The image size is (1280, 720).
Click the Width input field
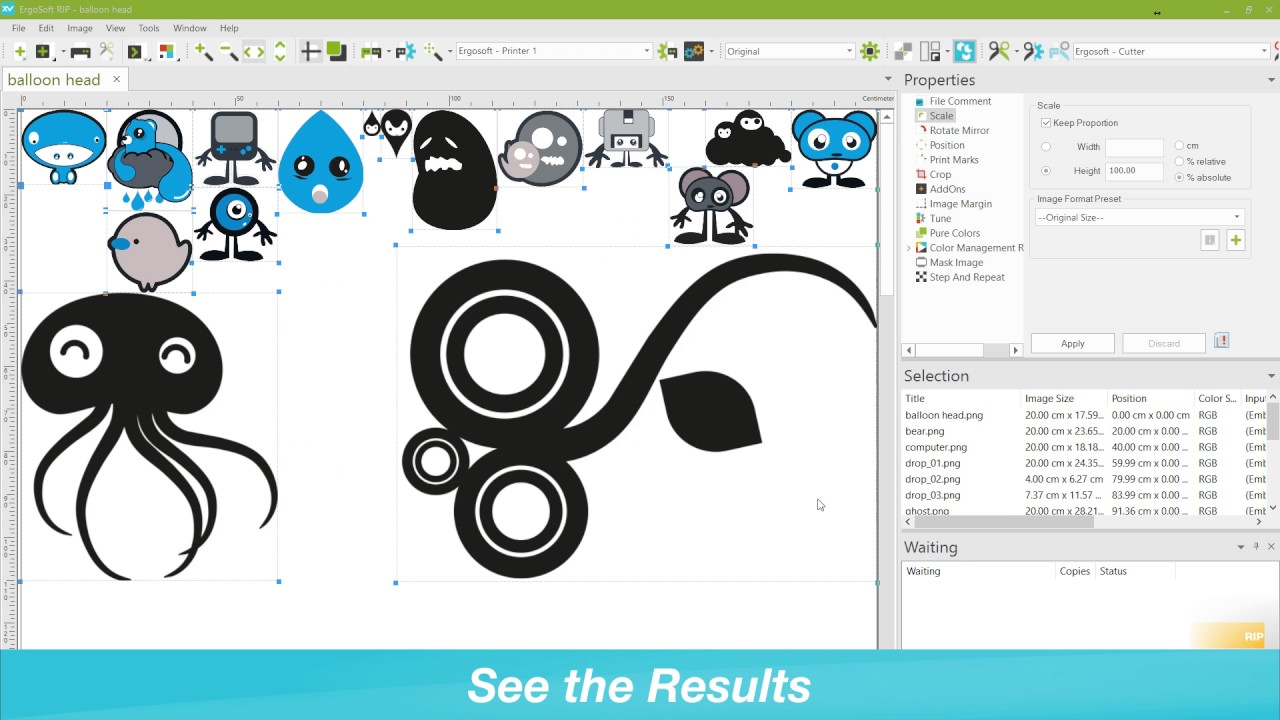(x=1134, y=147)
